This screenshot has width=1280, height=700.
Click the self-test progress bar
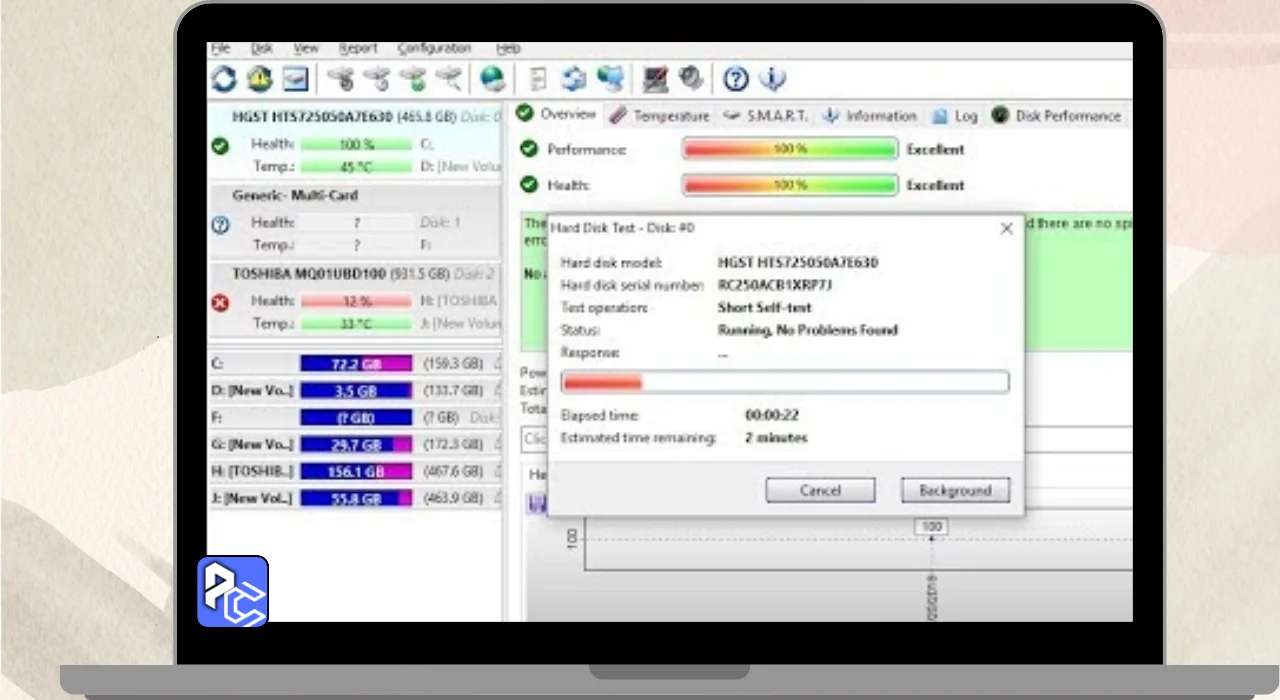tap(785, 382)
